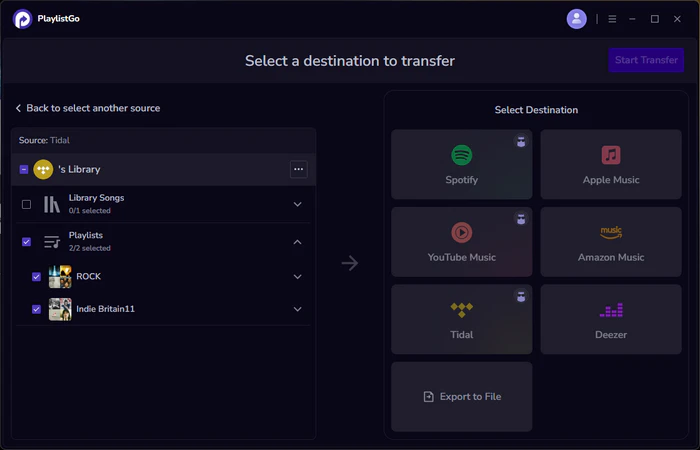Click the back chevron arrow icon
This screenshot has height=450, width=700.
(18, 108)
